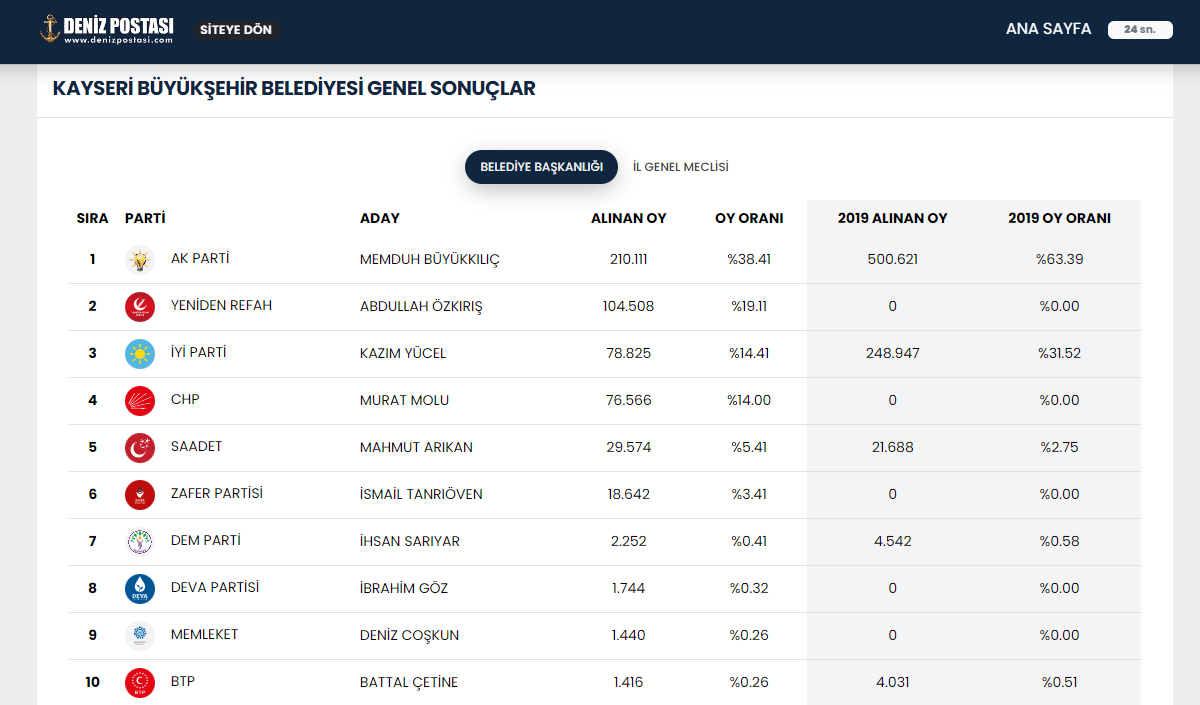Image resolution: width=1200 pixels, height=705 pixels.
Task: Click the 4.542 2019 vote count
Action: pos(893,541)
